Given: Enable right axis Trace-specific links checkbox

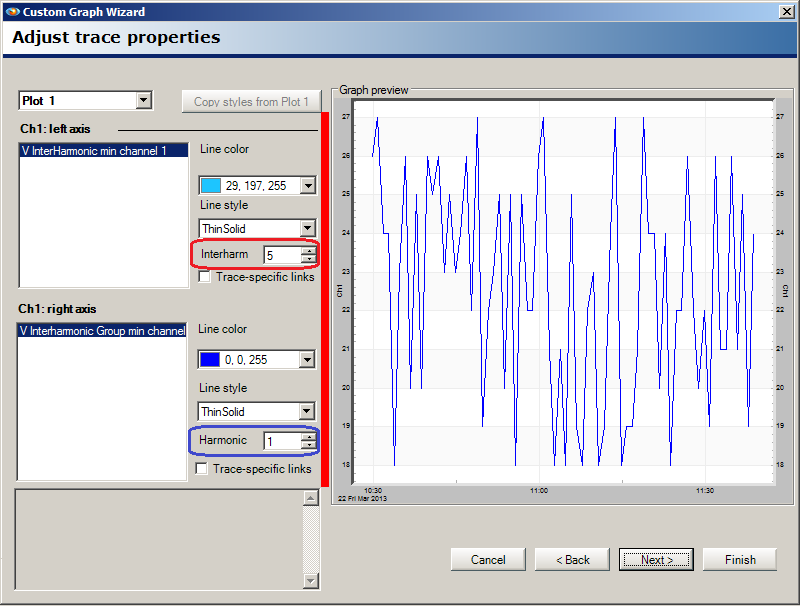Looking at the screenshot, I should 202,468.
